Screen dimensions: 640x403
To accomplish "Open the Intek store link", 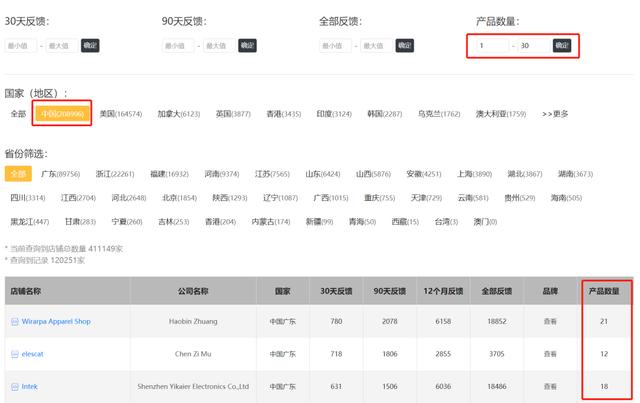I will pos(29,386).
